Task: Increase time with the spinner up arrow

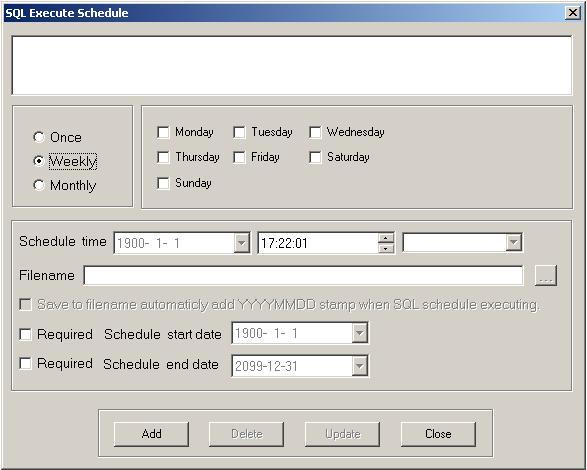Action: (386, 238)
